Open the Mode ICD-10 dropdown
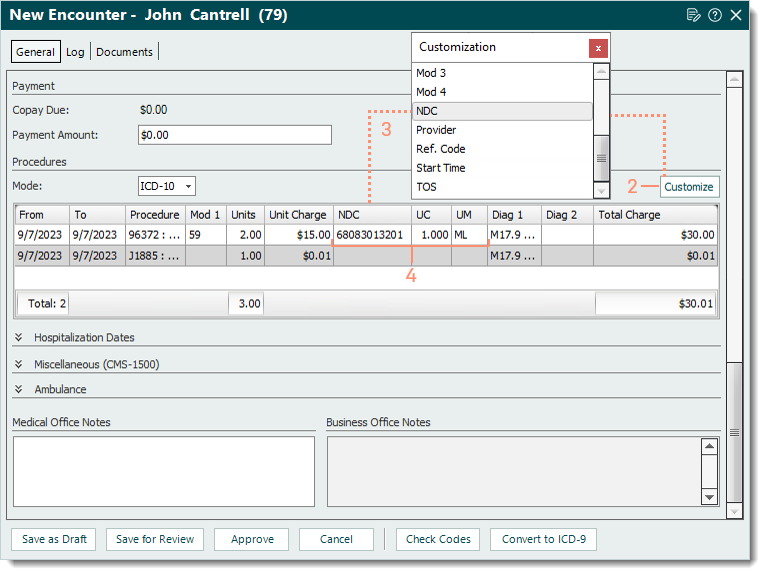The image size is (765, 575). [167, 186]
